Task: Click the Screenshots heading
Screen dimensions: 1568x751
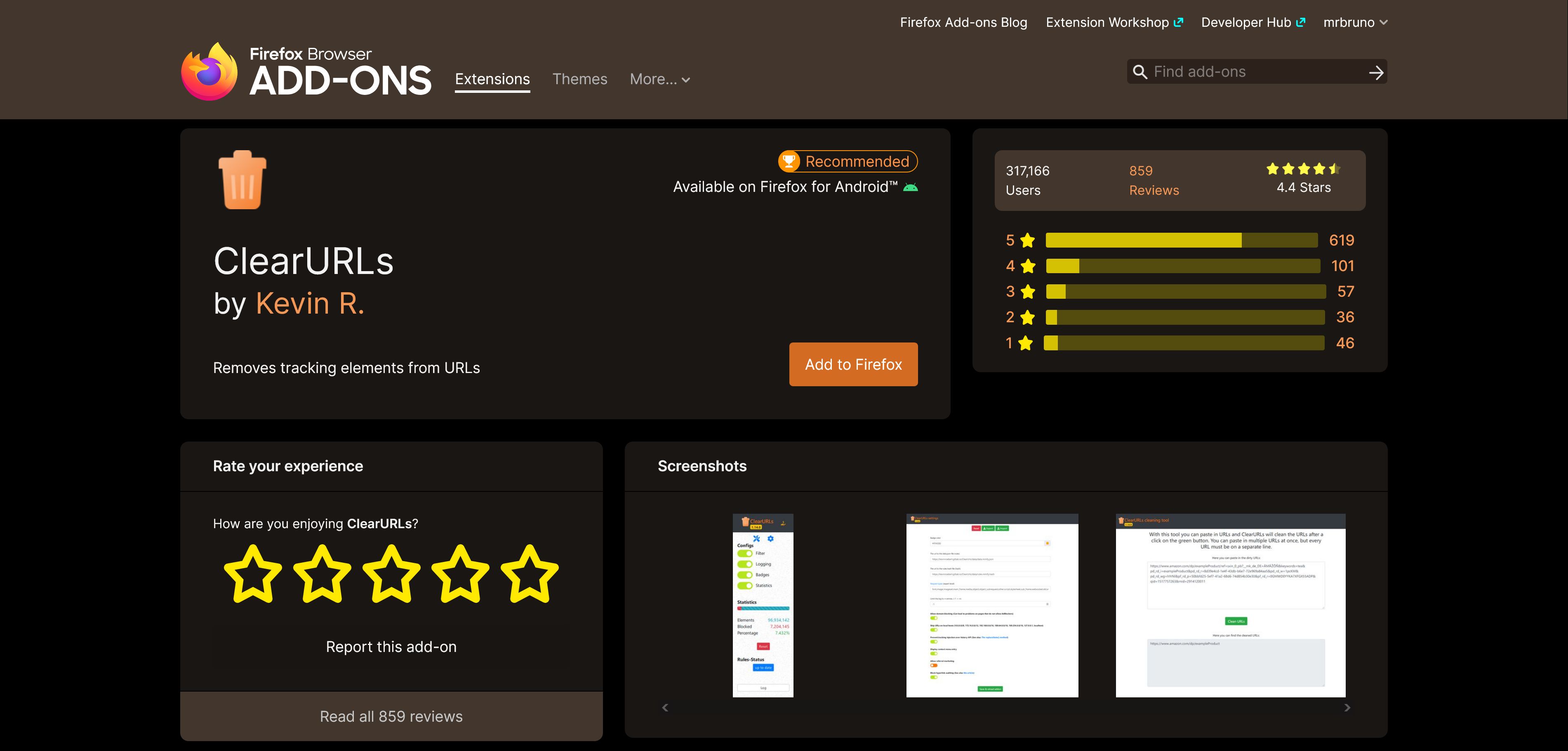Action: (702, 466)
